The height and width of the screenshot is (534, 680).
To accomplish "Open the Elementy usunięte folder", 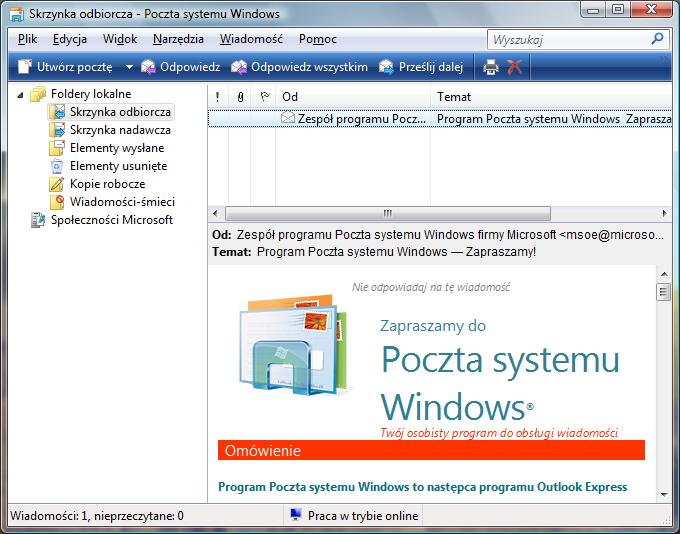I will [118, 166].
